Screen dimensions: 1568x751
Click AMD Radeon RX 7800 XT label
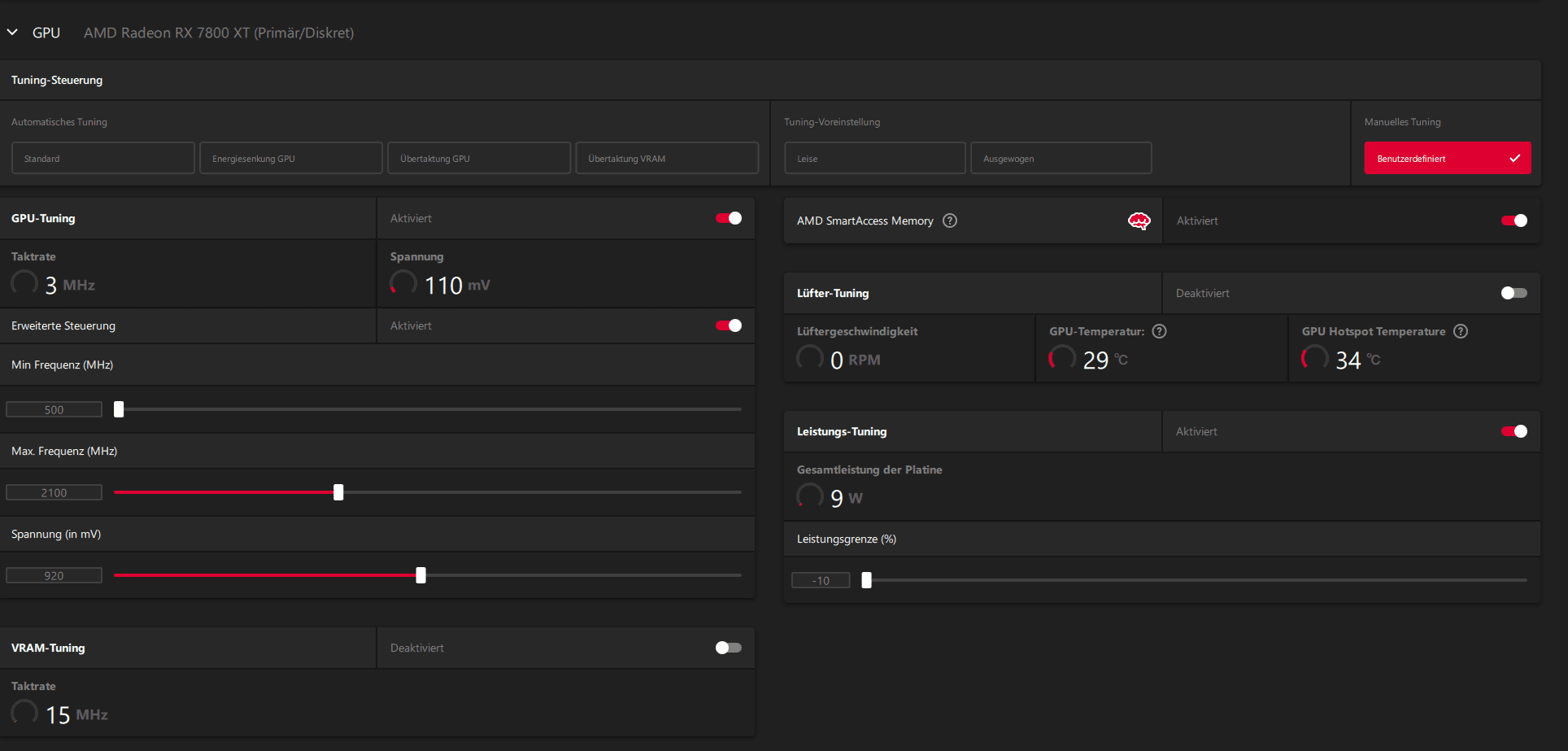219,33
